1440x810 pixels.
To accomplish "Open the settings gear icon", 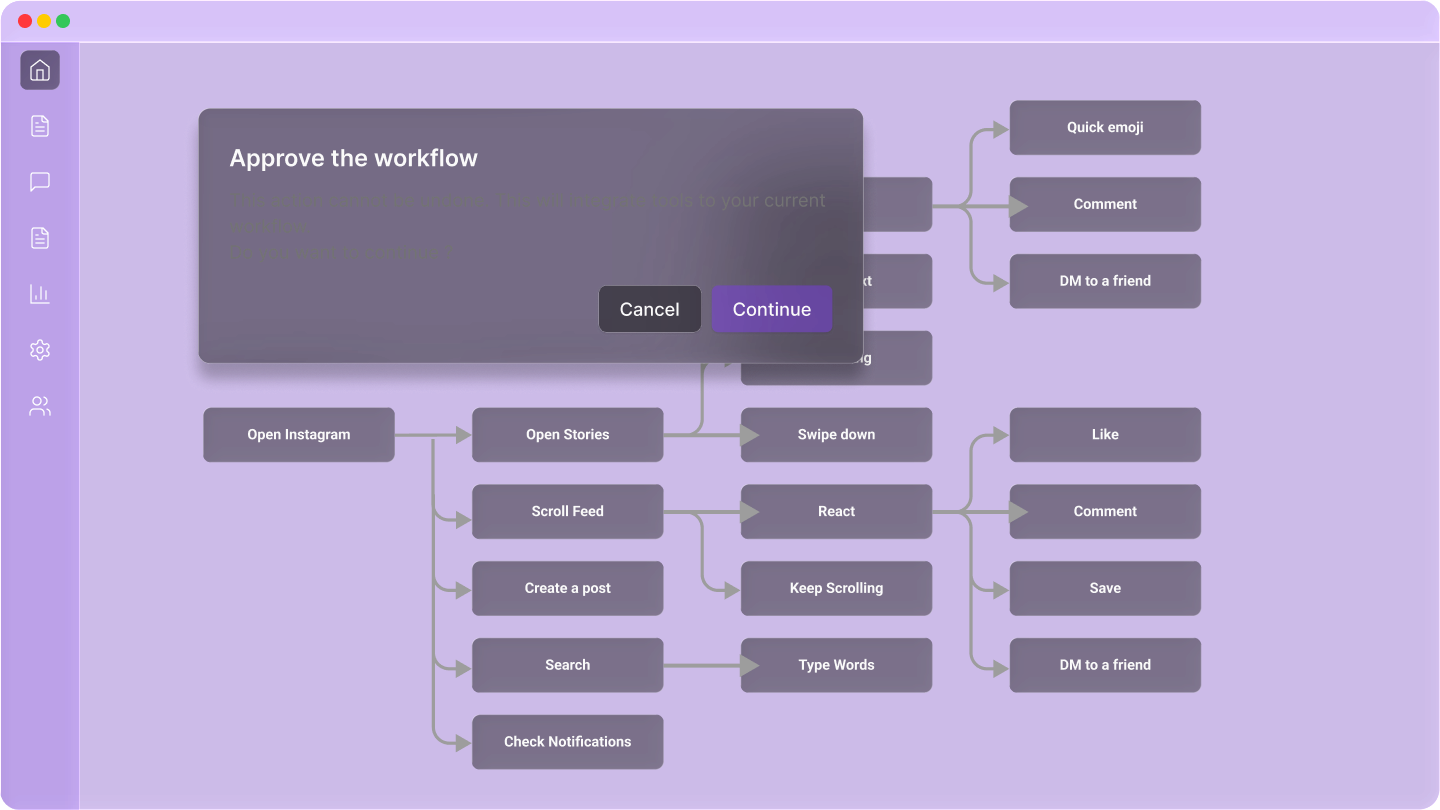I will point(40,350).
